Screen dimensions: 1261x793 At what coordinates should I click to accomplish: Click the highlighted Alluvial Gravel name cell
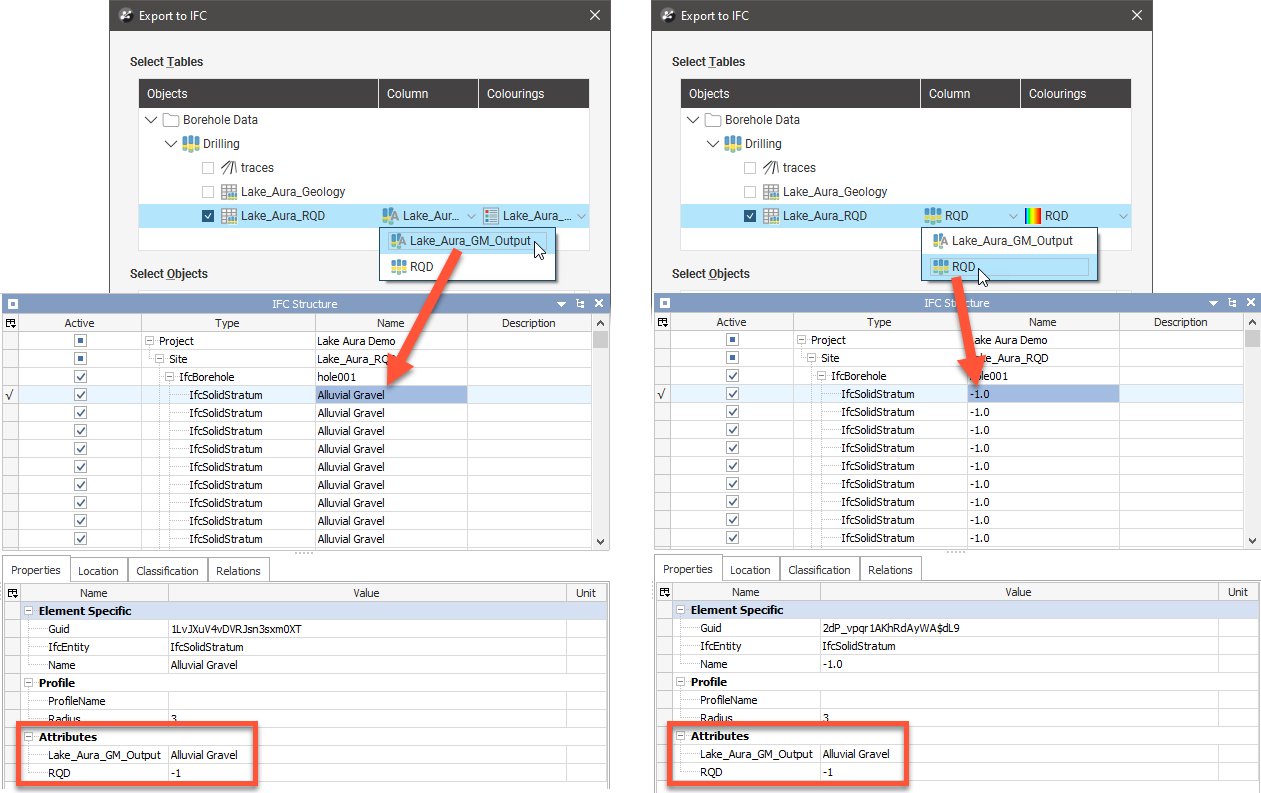point(390,395)
